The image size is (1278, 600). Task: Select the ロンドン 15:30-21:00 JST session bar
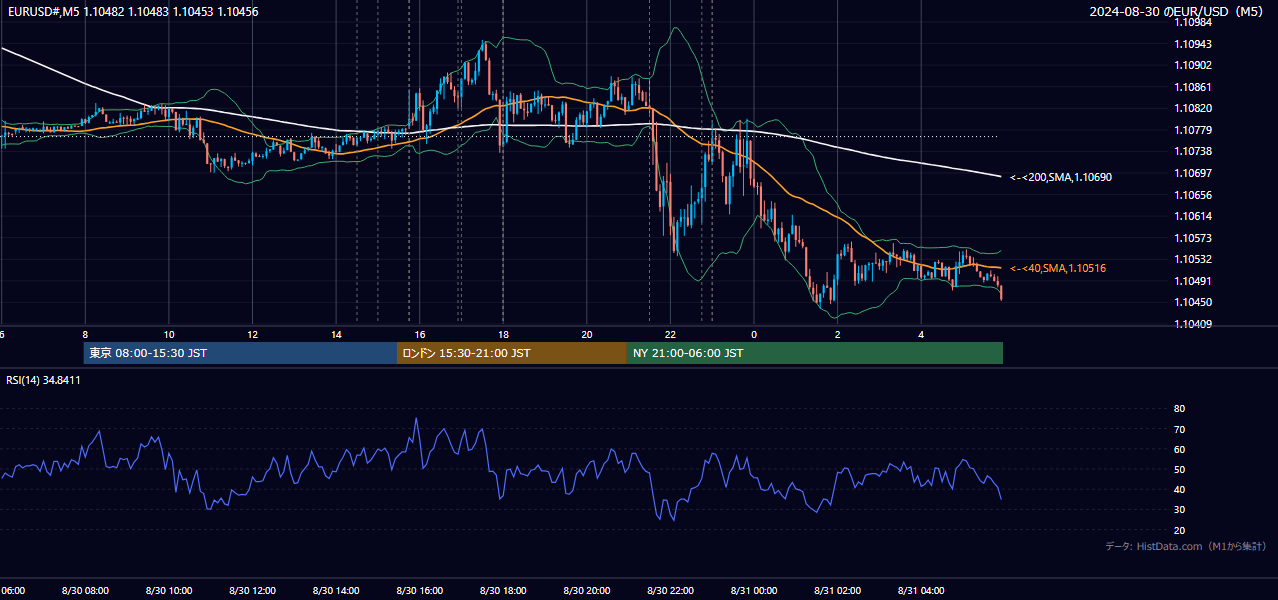[512, 353]
